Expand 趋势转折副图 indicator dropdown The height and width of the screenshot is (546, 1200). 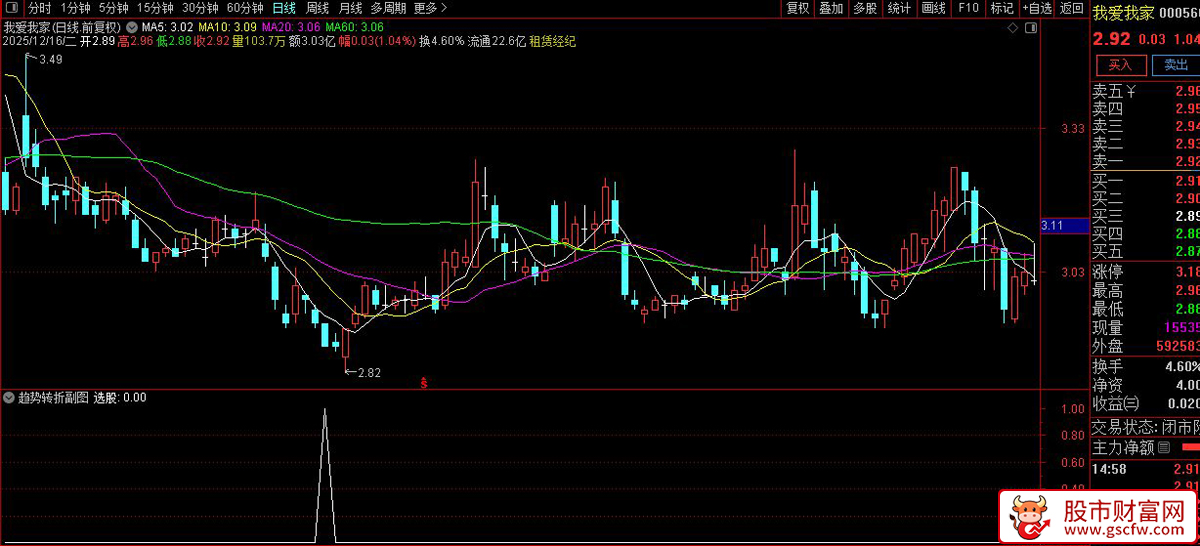click(10, 397)
